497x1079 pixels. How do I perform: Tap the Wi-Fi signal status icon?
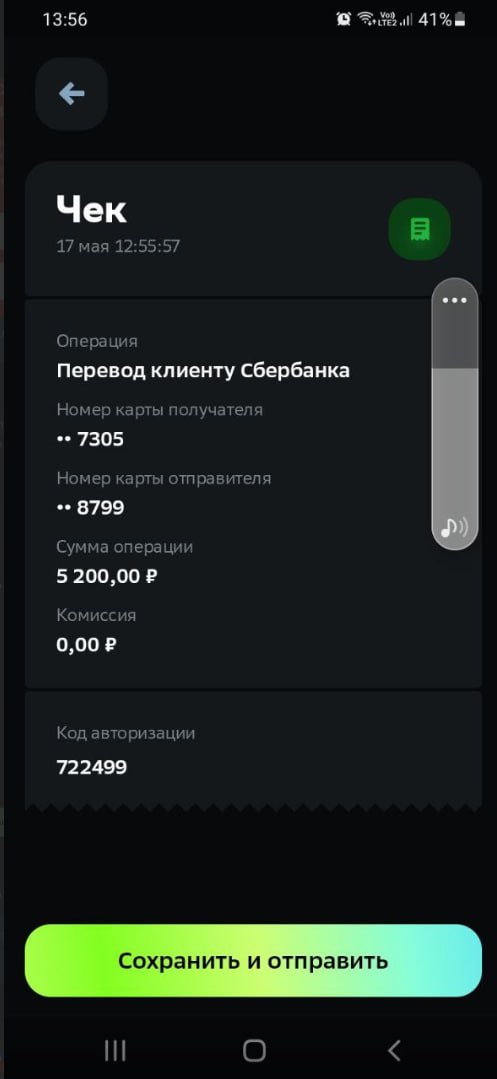[365, 19]
